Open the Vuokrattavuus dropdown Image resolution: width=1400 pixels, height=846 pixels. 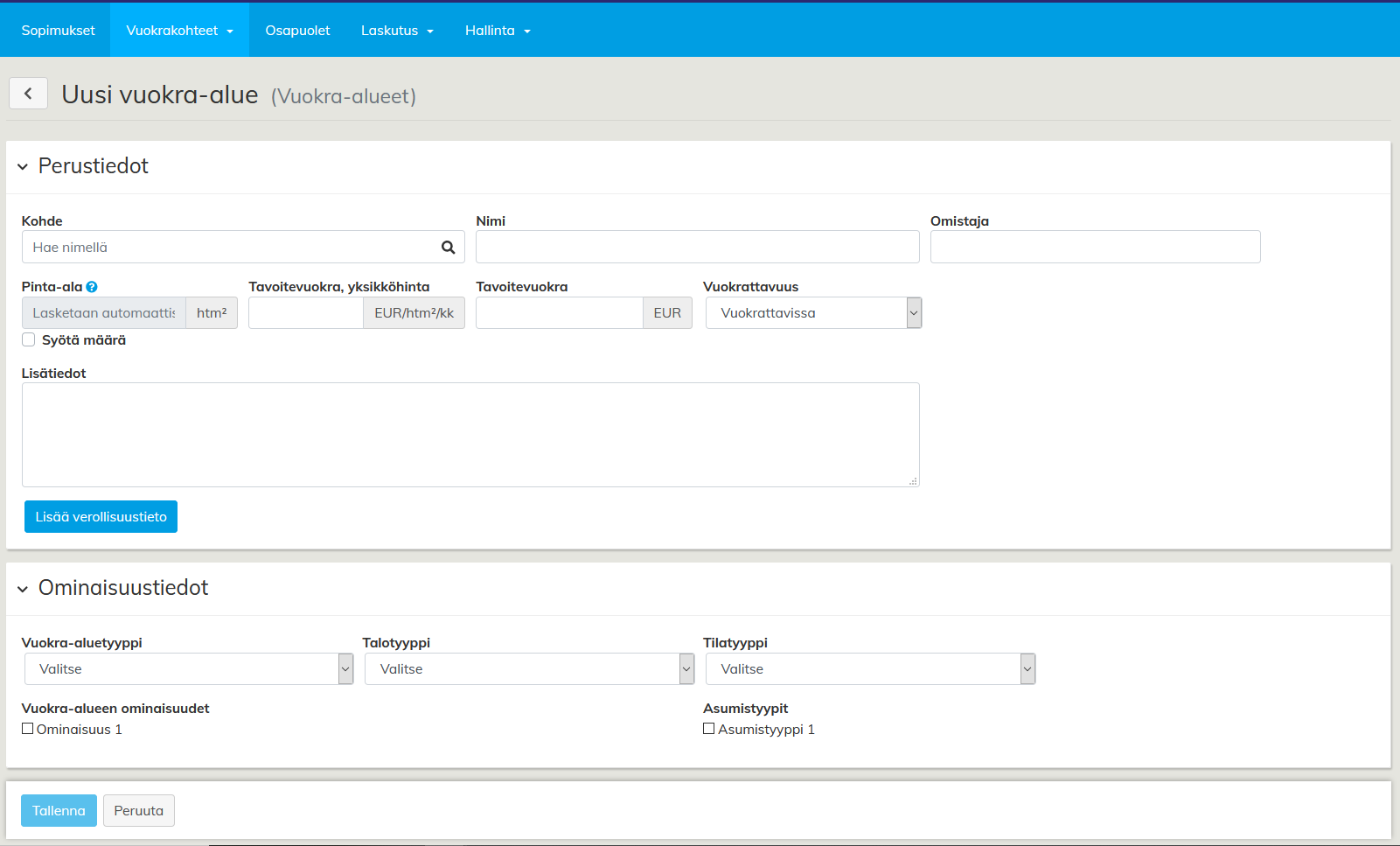click(x=813, y=313)
